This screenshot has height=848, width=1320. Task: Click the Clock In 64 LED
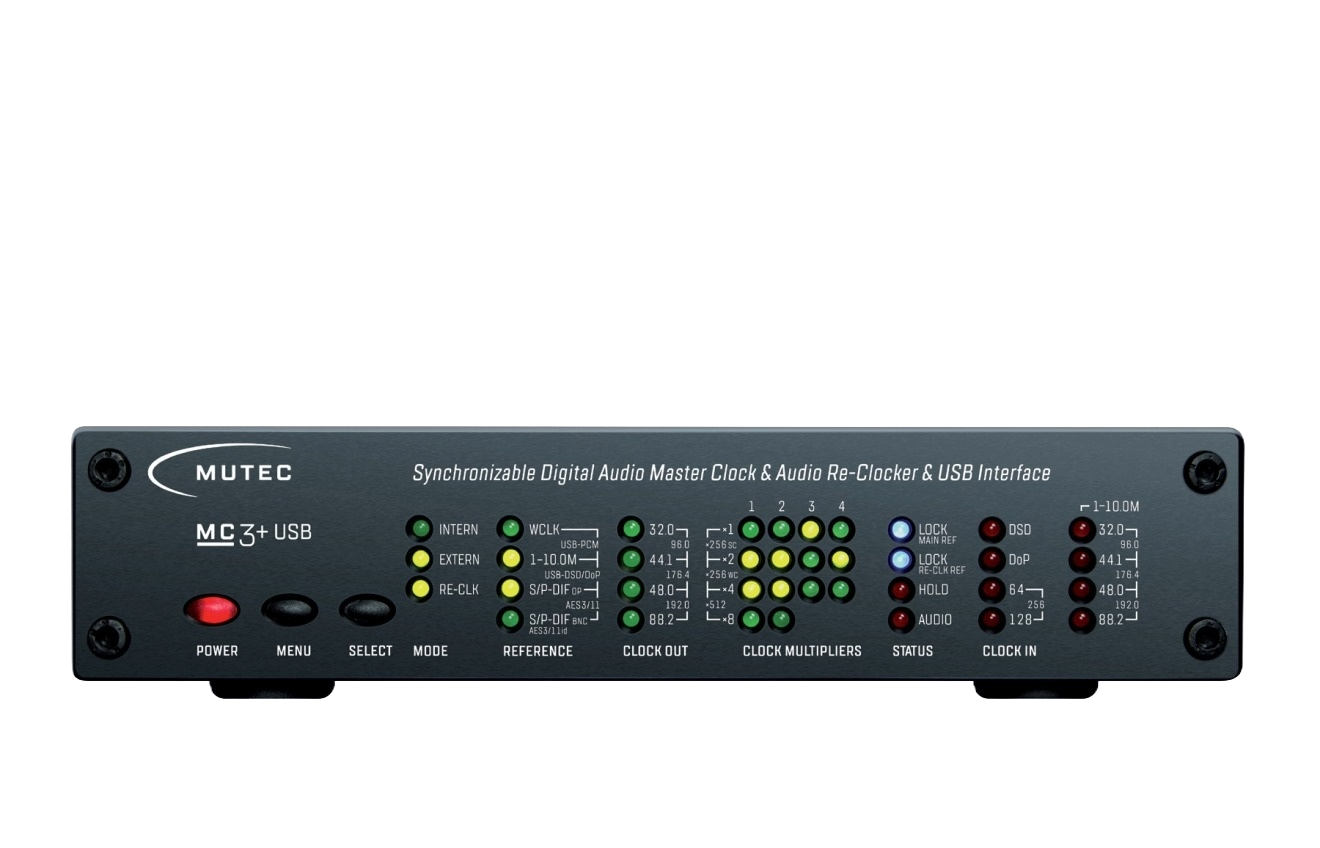click(991, 589)
